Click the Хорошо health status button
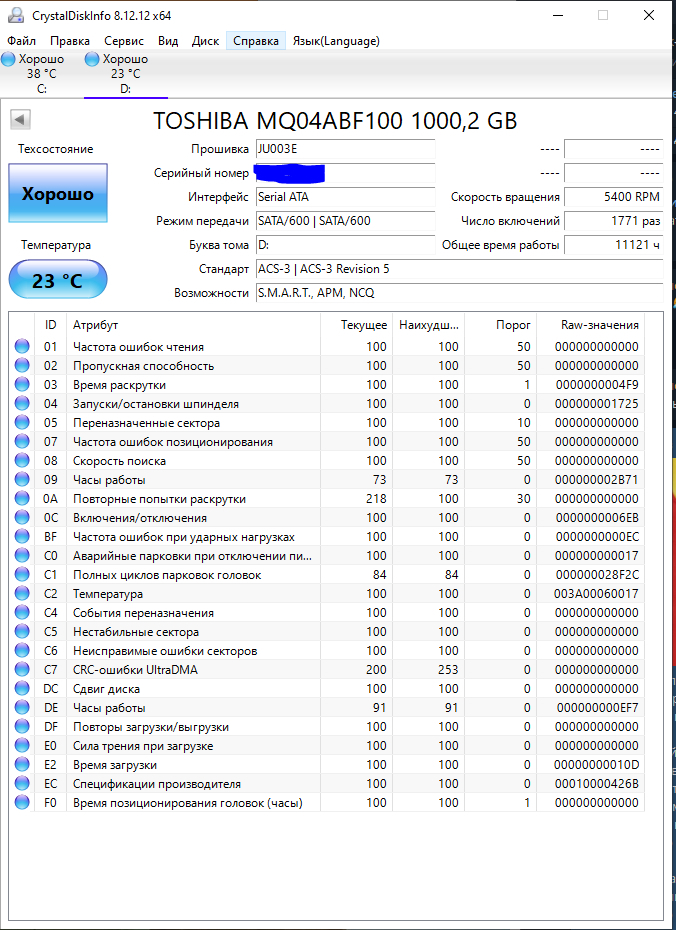676x930 pixels. point(58,194)
